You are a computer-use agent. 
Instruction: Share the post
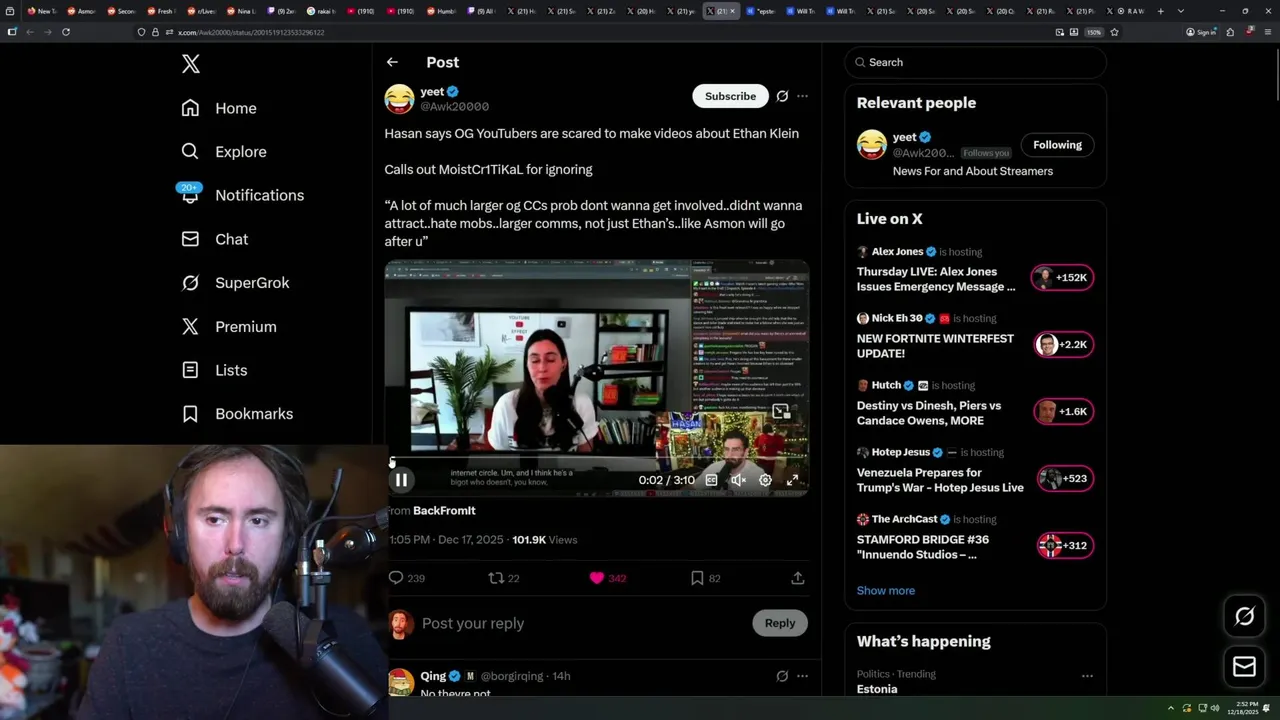point(798,578)
